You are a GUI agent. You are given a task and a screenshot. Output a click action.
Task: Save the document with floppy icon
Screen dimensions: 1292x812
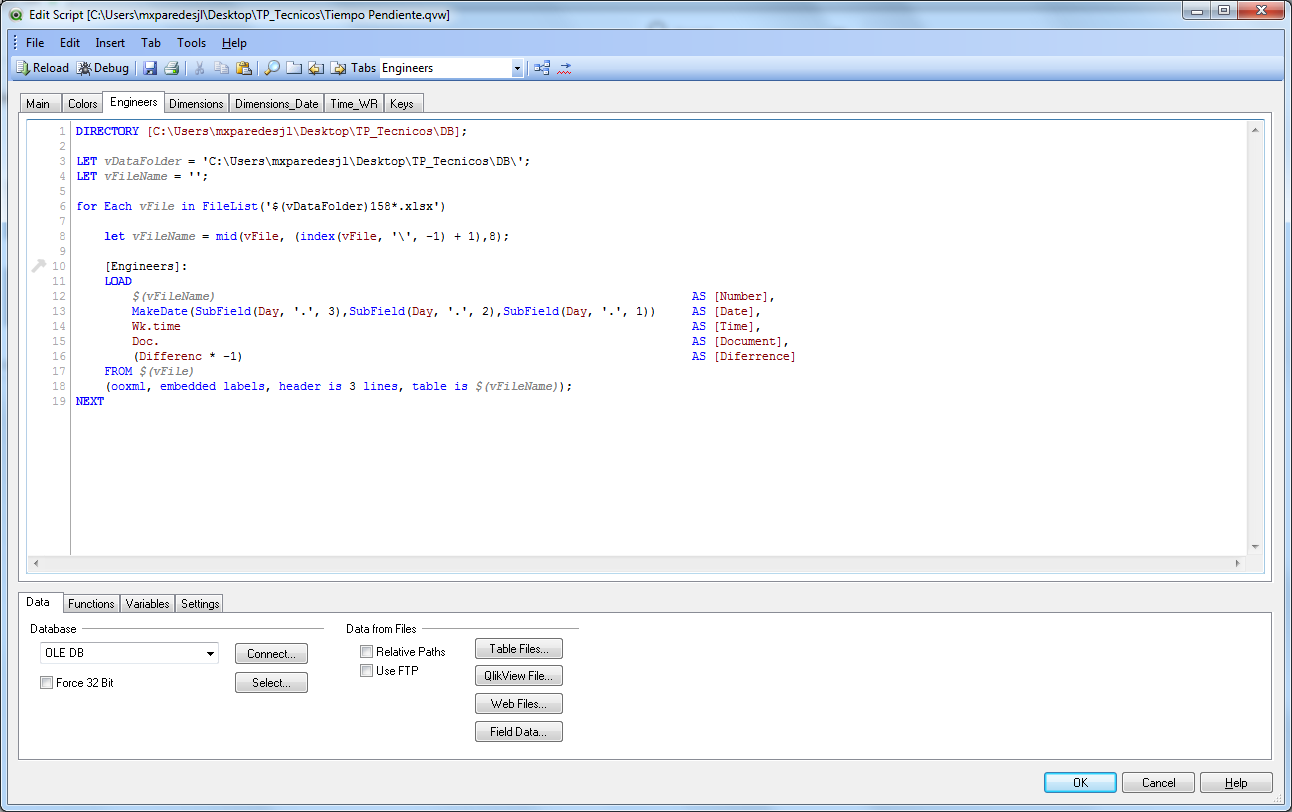coord(150,68)
